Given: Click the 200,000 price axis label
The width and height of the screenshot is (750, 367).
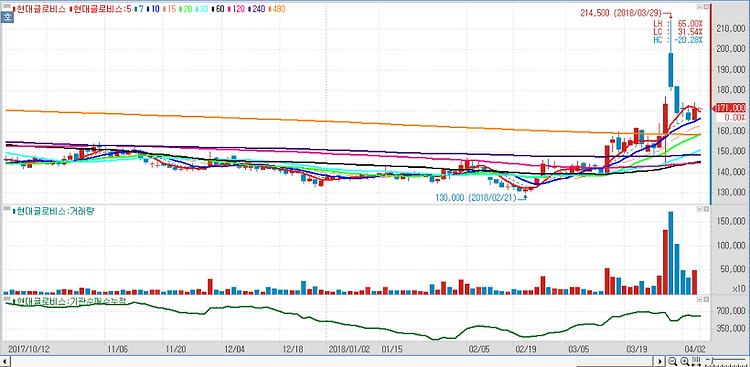Looking at the screenshot, I should [731, 48].
